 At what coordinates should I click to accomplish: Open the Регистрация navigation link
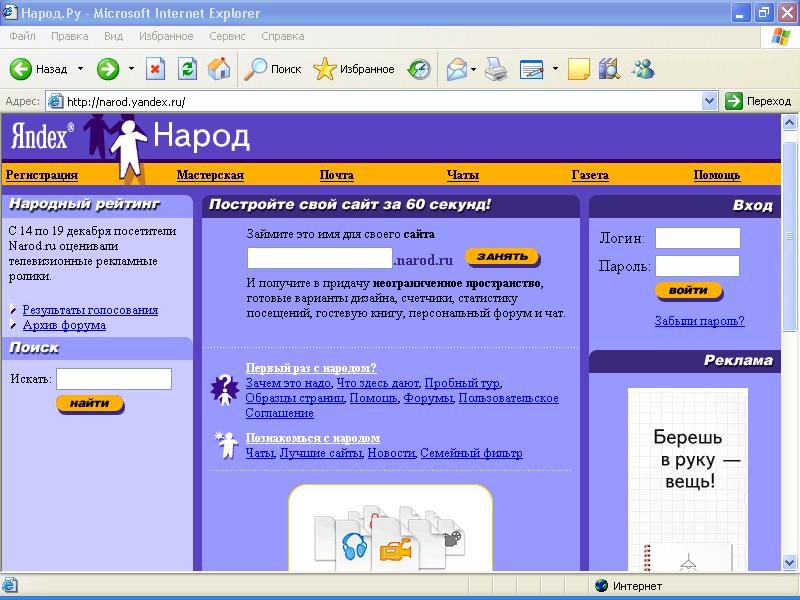tap(42, 175)
